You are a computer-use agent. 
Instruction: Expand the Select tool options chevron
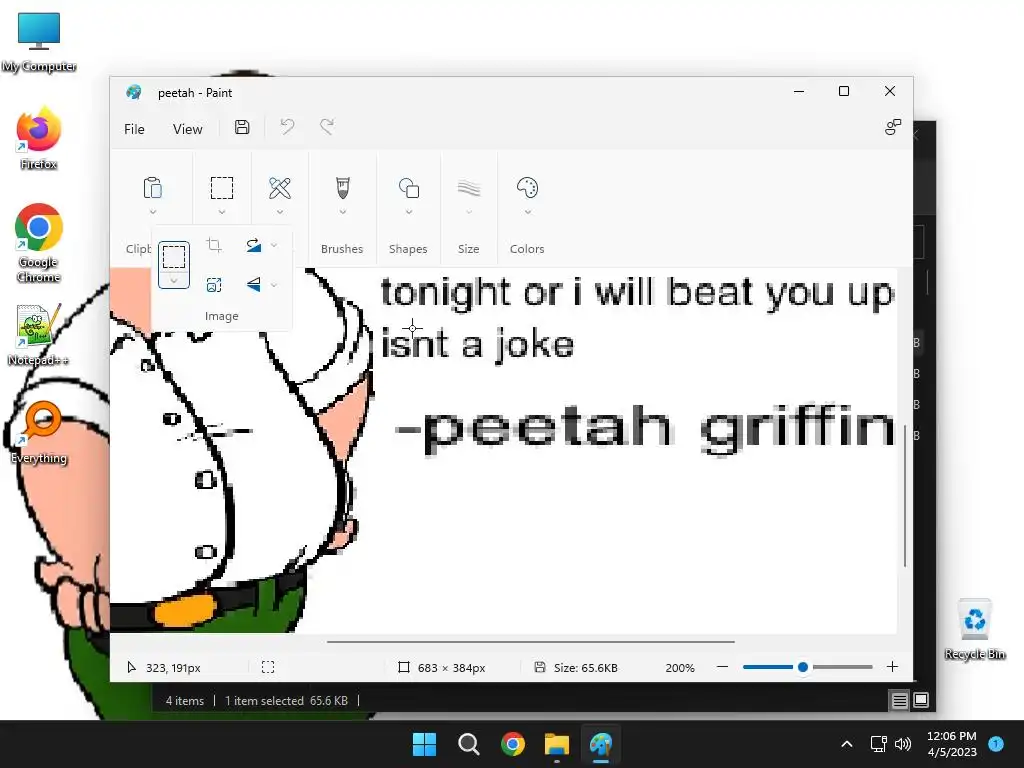coord(174,280)
